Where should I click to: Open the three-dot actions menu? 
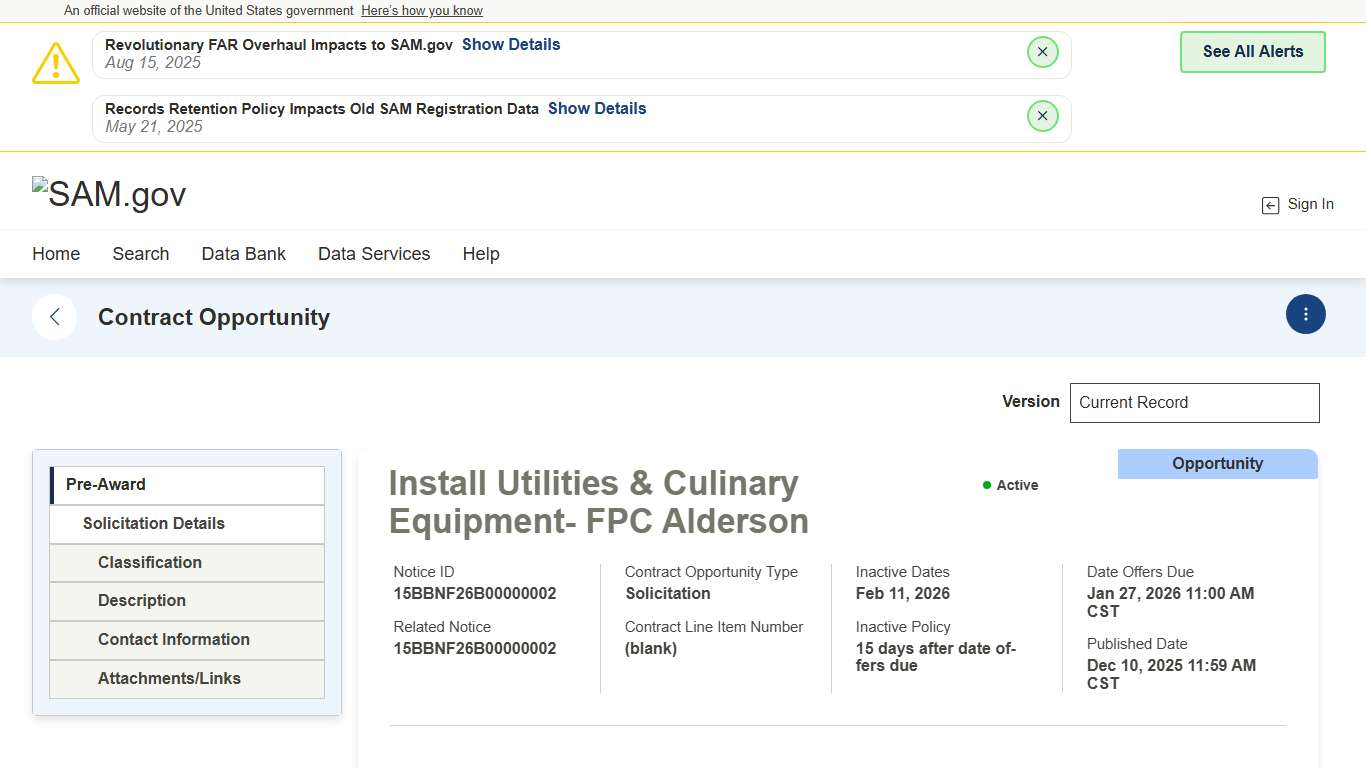pyautogui.click(x=1305, y=314)
